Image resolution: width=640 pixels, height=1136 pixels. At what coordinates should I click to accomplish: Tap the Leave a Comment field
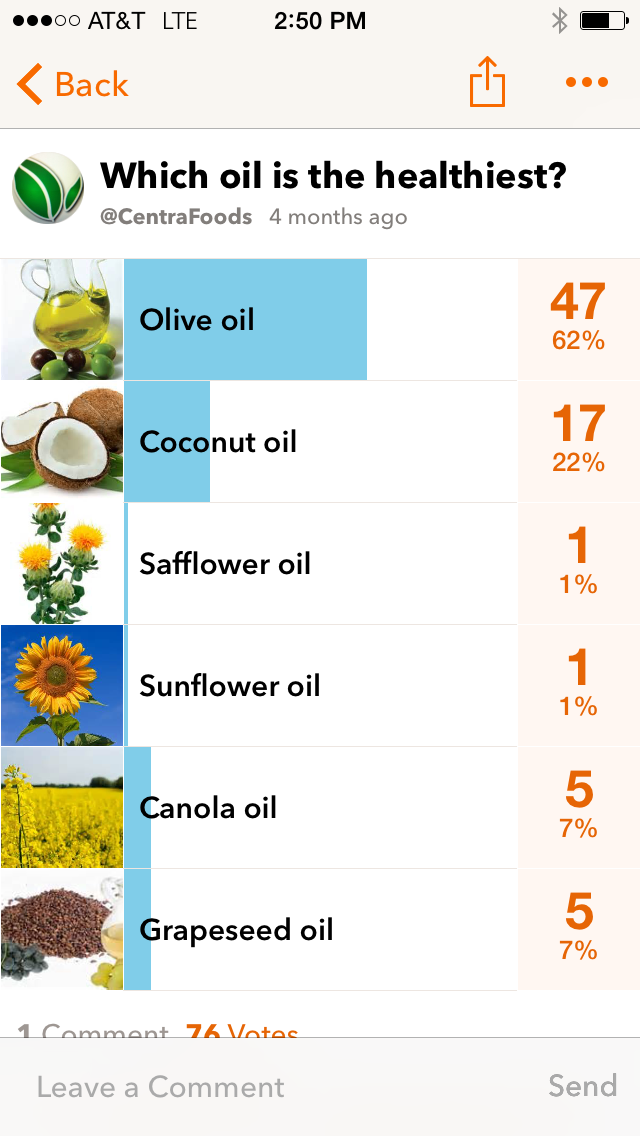pos(160,1087)
